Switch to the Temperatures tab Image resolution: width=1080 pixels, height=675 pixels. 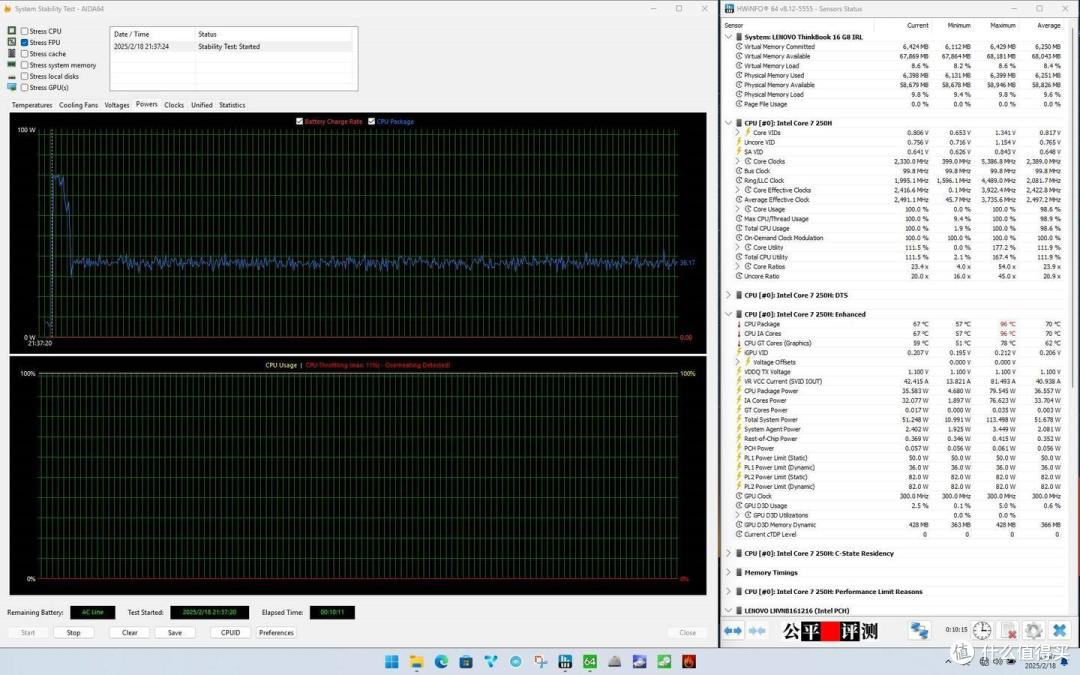(32, 105)
